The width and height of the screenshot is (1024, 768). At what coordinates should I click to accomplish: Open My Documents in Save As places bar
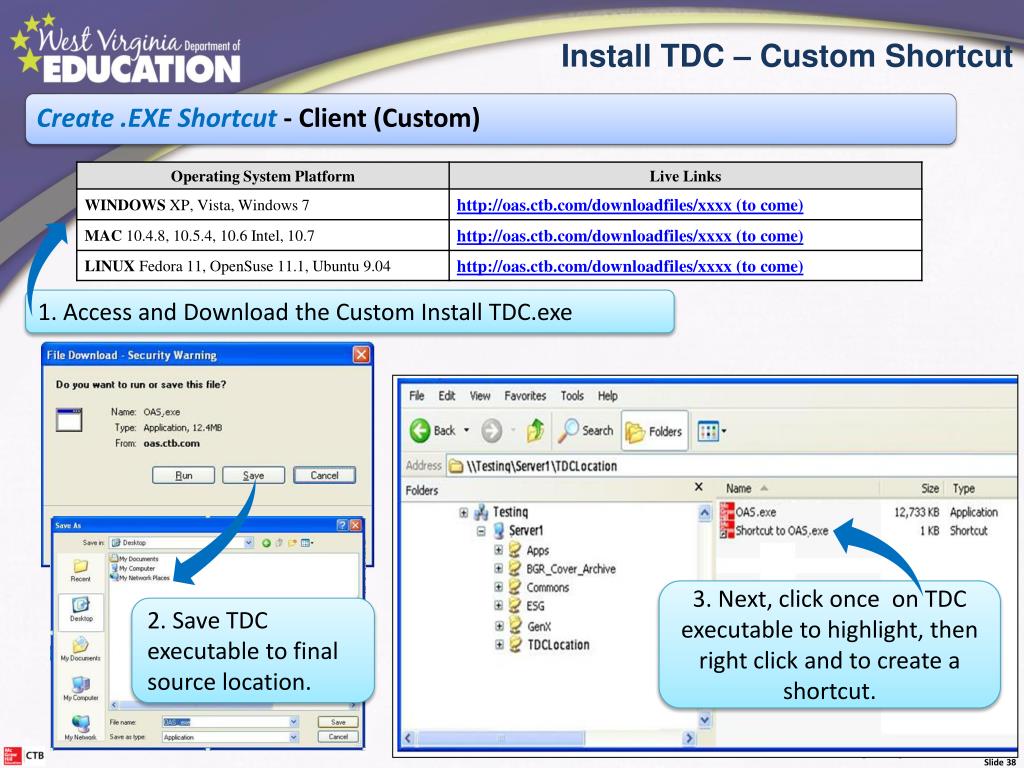[80, 649]
